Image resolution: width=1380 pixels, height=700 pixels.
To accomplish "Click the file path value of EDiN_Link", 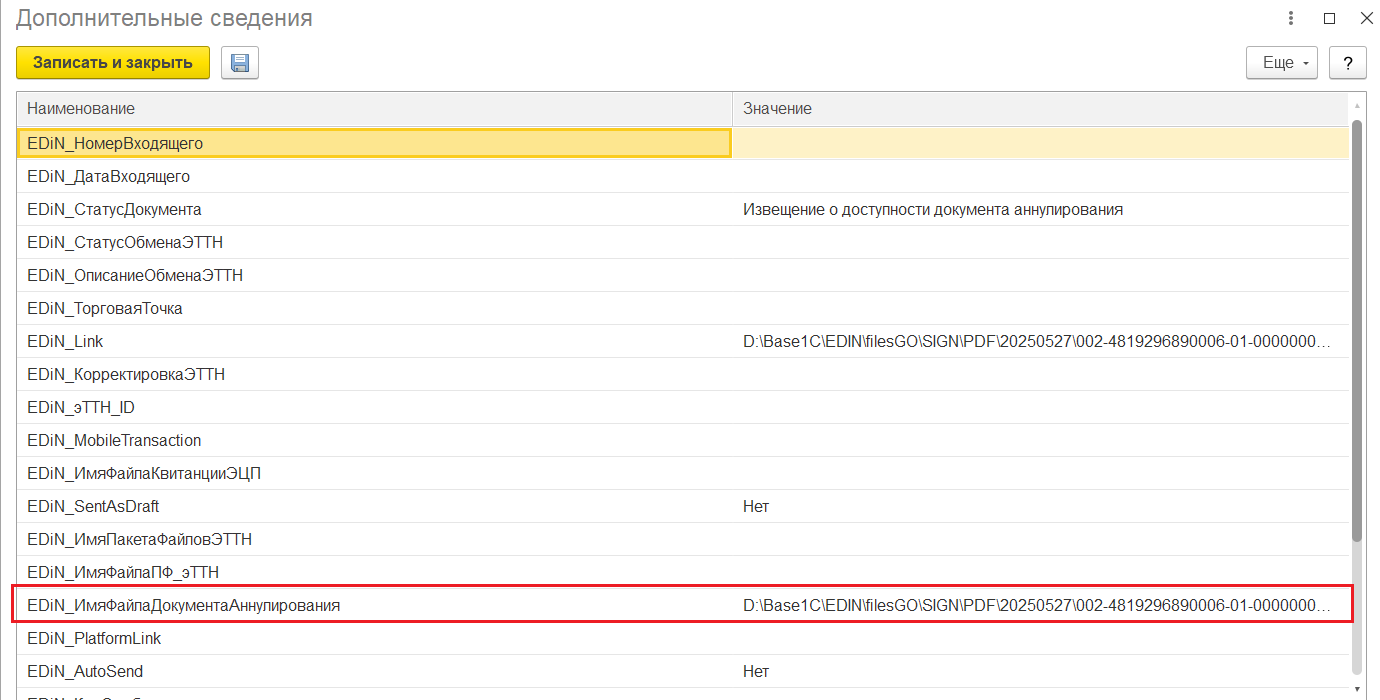I will (x=1037, y=341).
